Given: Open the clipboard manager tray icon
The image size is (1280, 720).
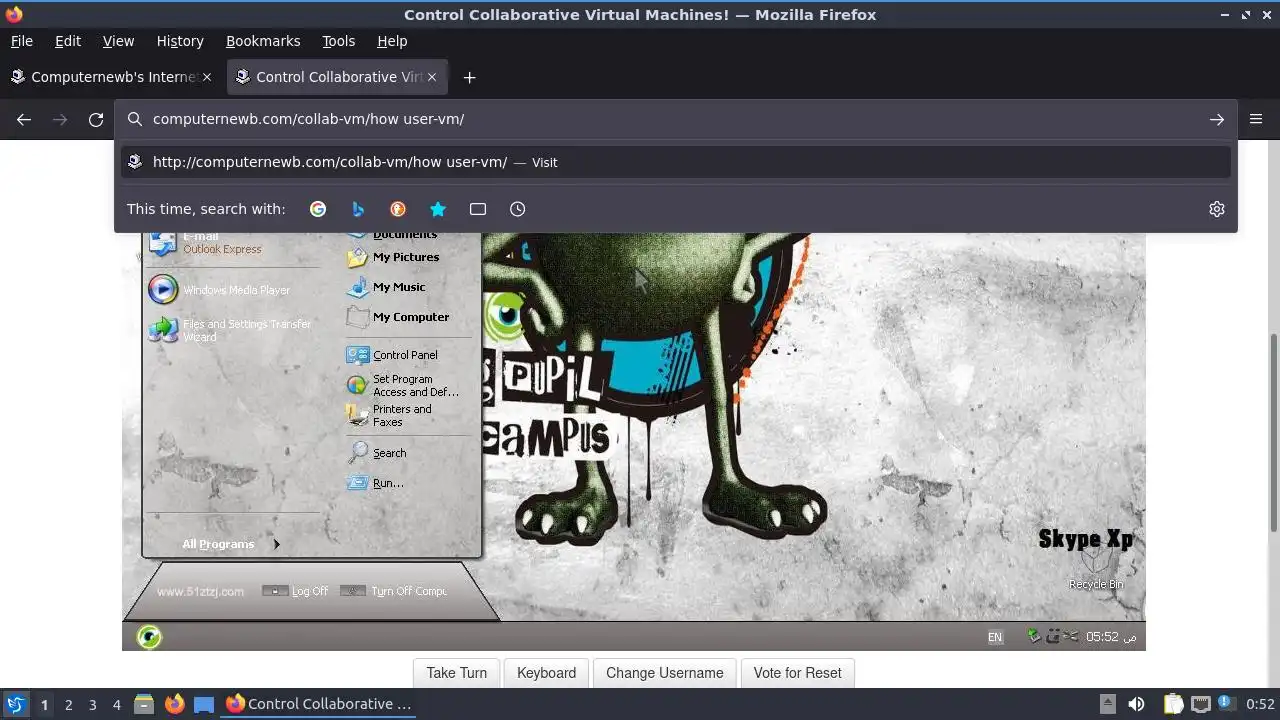Looking at the screenshot, I should 1174,704.
